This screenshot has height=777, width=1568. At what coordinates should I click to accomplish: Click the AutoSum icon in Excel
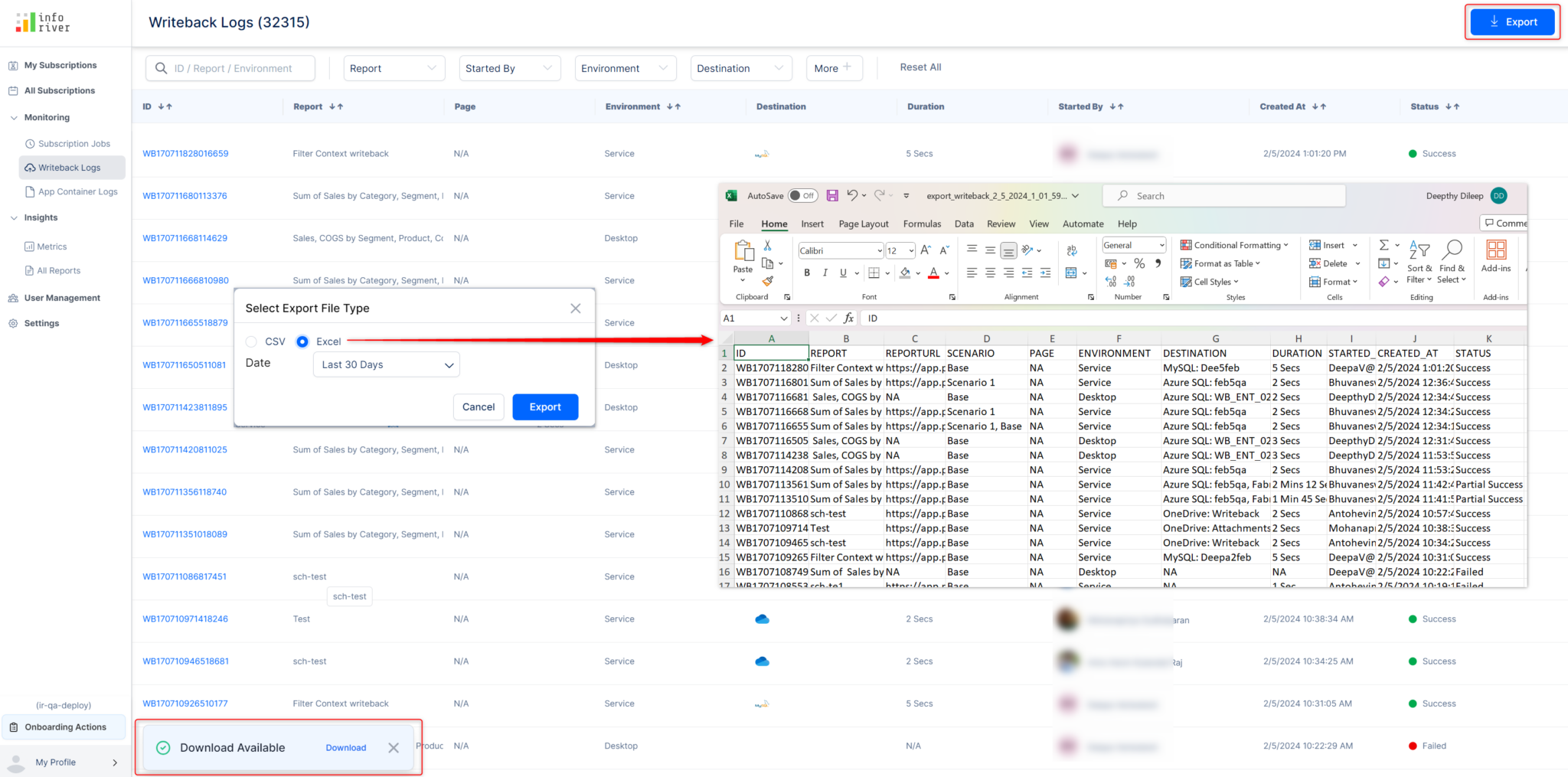pyautogui.click(x=1383, y=245)
